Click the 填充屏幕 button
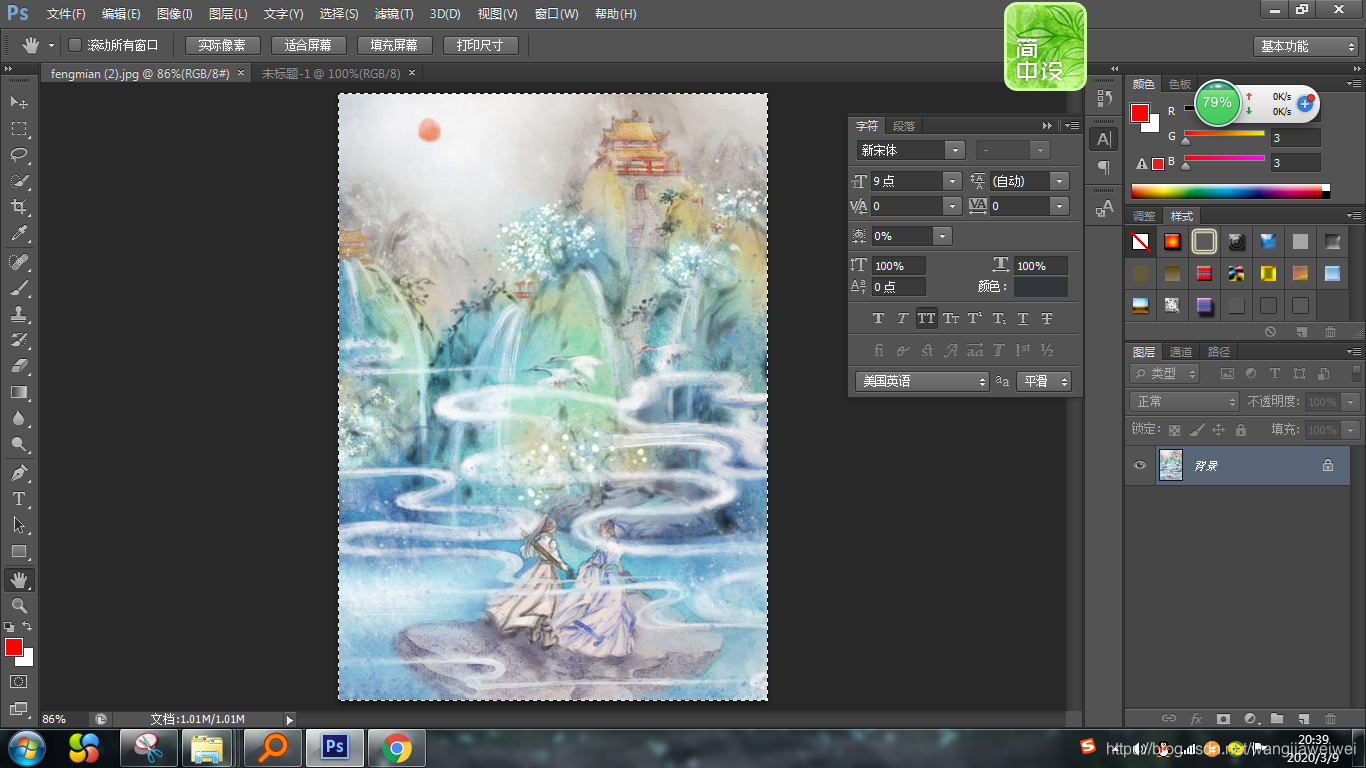The height and width of the screenshot is (768, 1366). tap(394, 45)
